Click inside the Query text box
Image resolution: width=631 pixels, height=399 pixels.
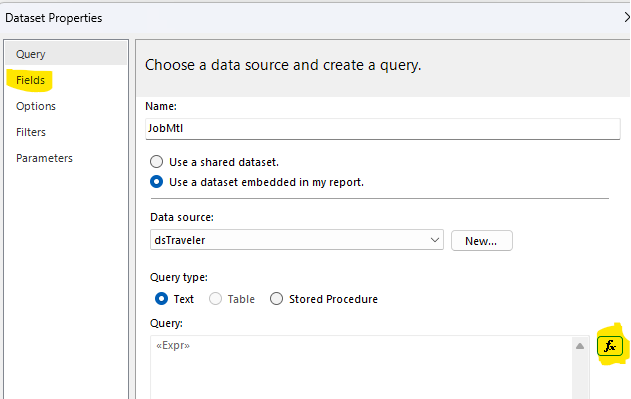tap(361, 367)
